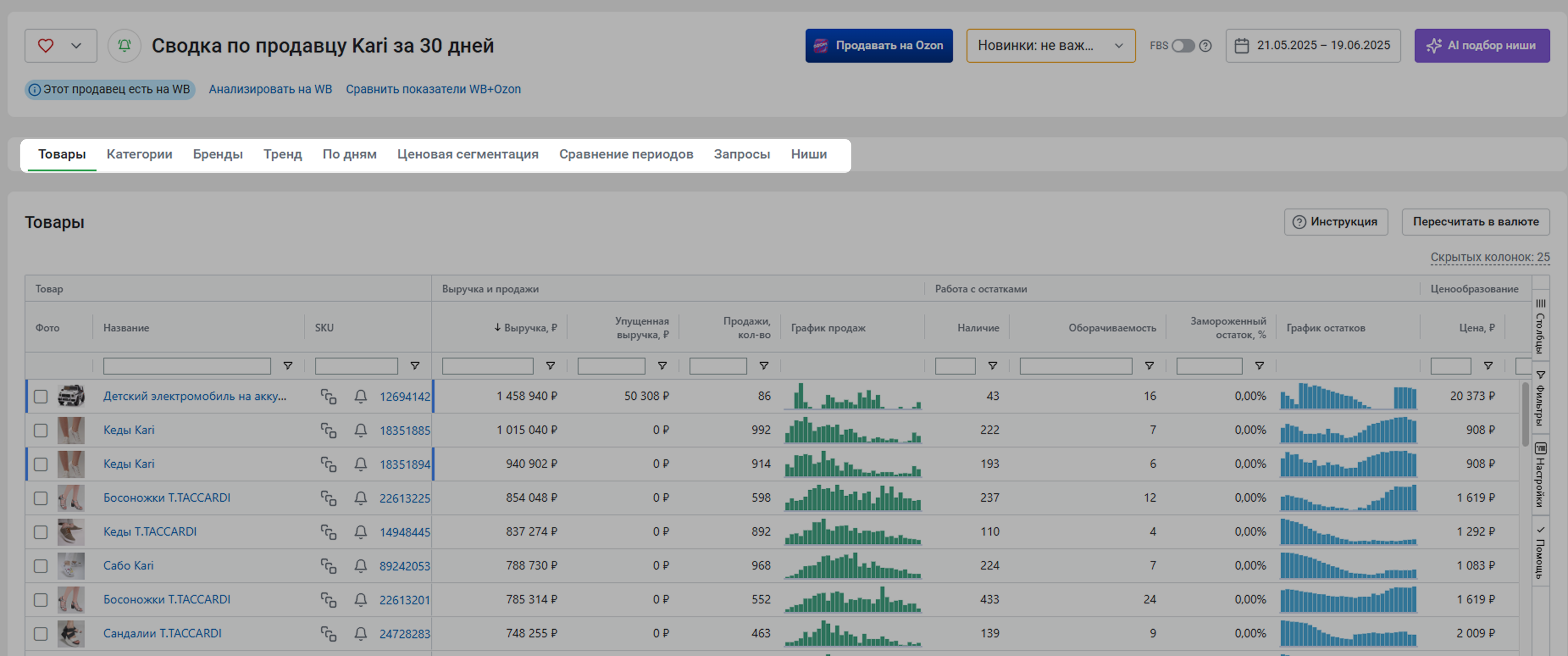This screenshot has width=1568, height=656.
Task: Click the AI подбор ниши button
Action: (x=1482, y=46)
